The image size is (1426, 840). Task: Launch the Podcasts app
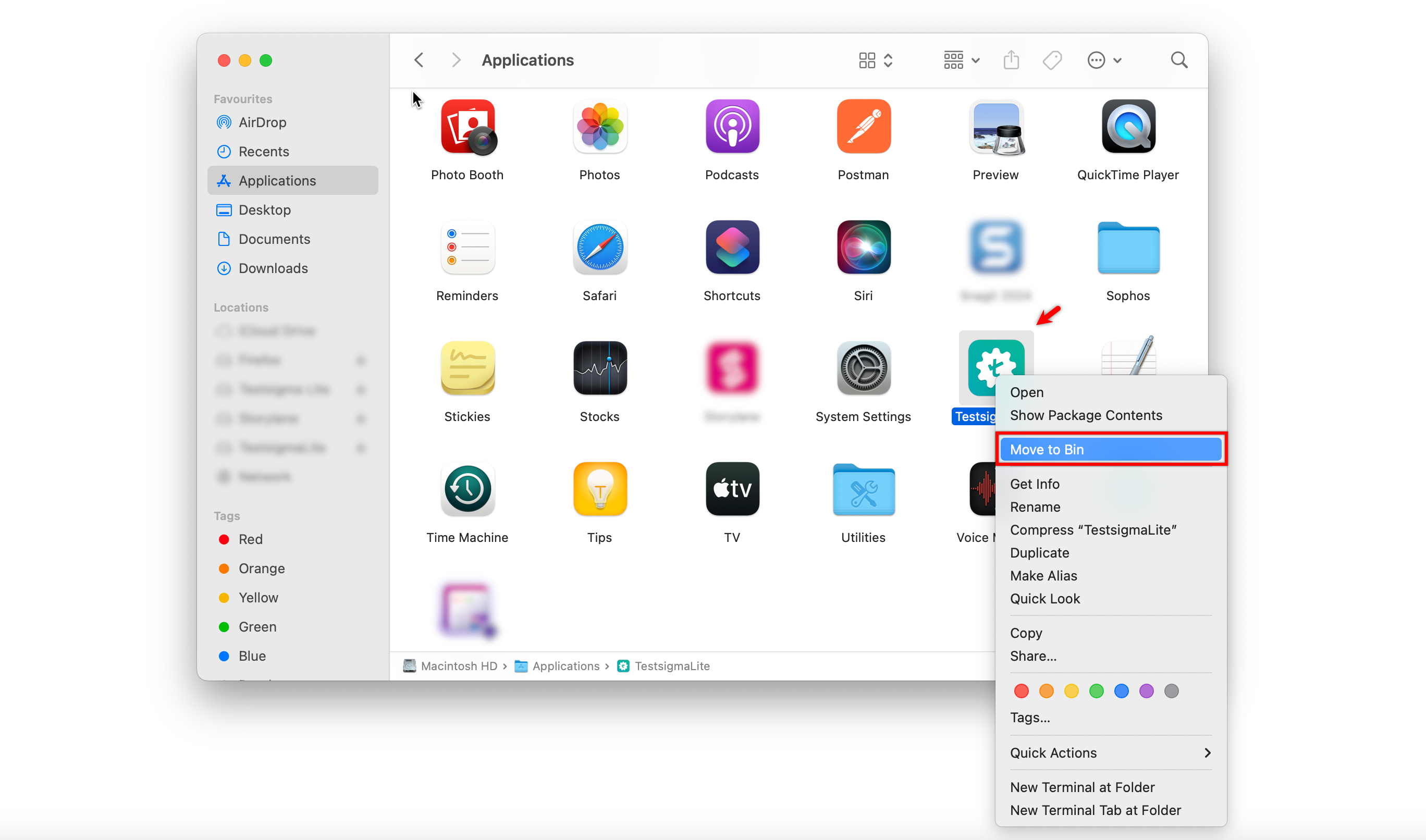tap(731, 126)
